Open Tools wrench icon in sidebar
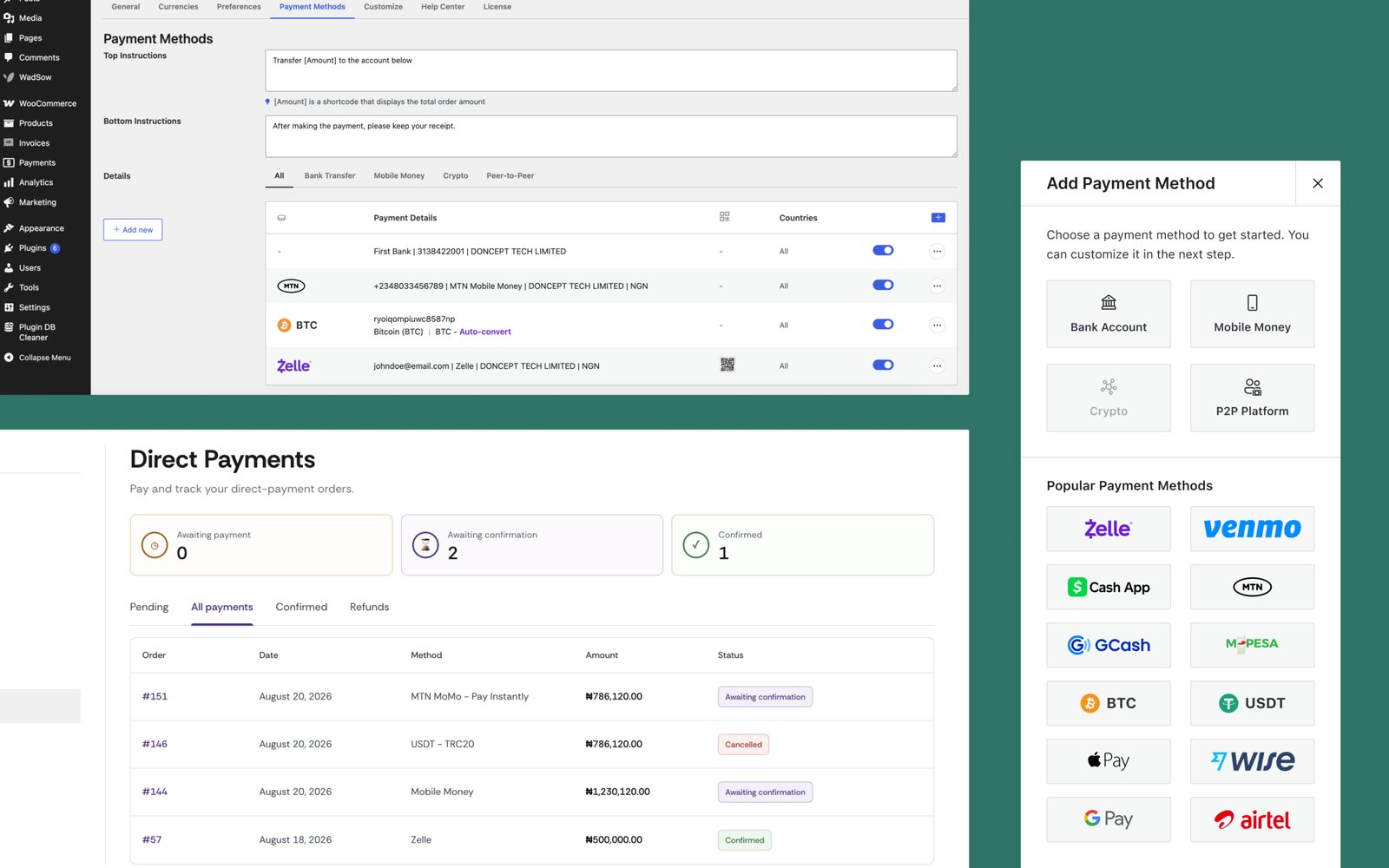 9,287
